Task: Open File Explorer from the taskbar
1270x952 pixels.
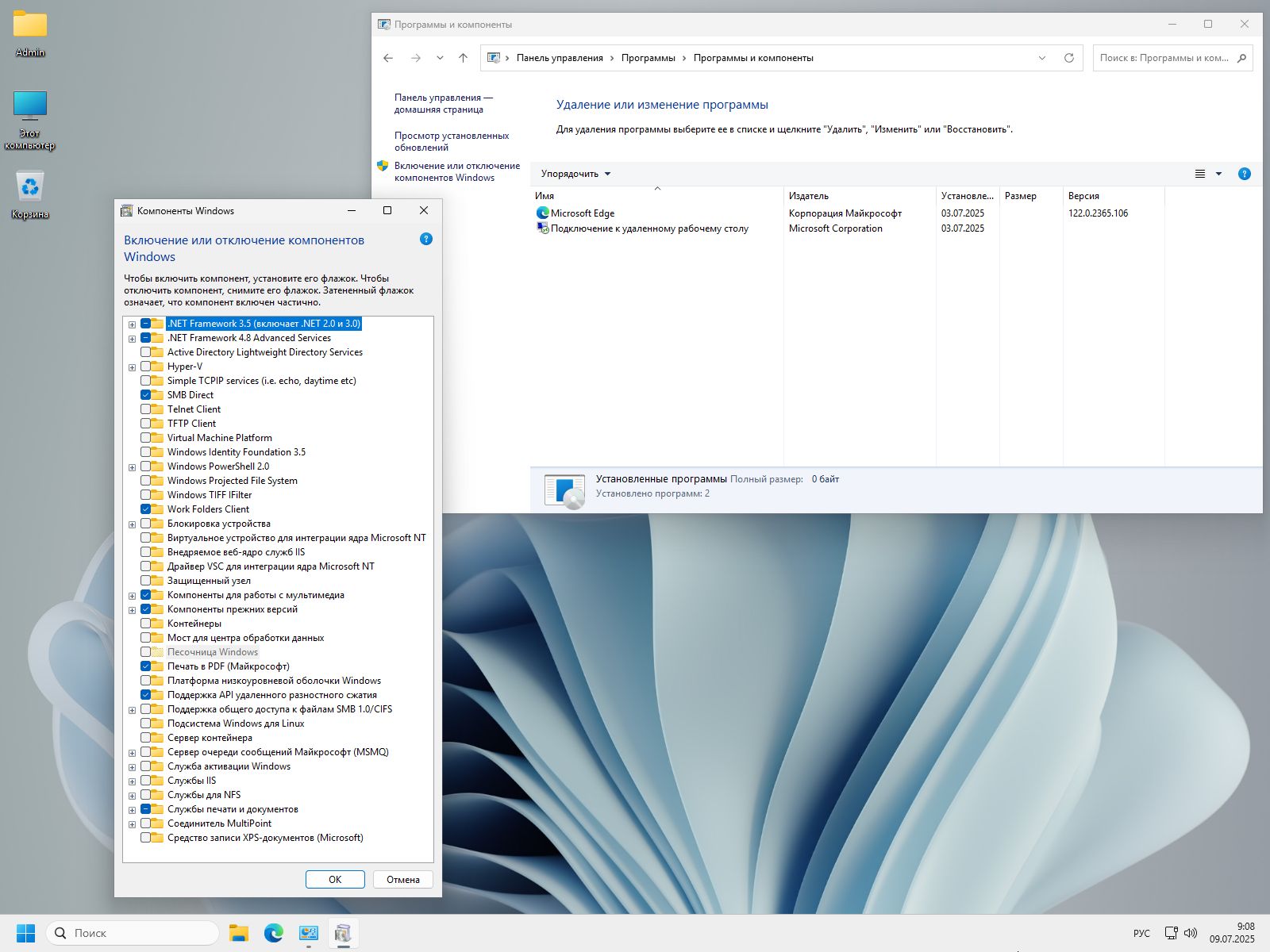Action: click(239, 933)
